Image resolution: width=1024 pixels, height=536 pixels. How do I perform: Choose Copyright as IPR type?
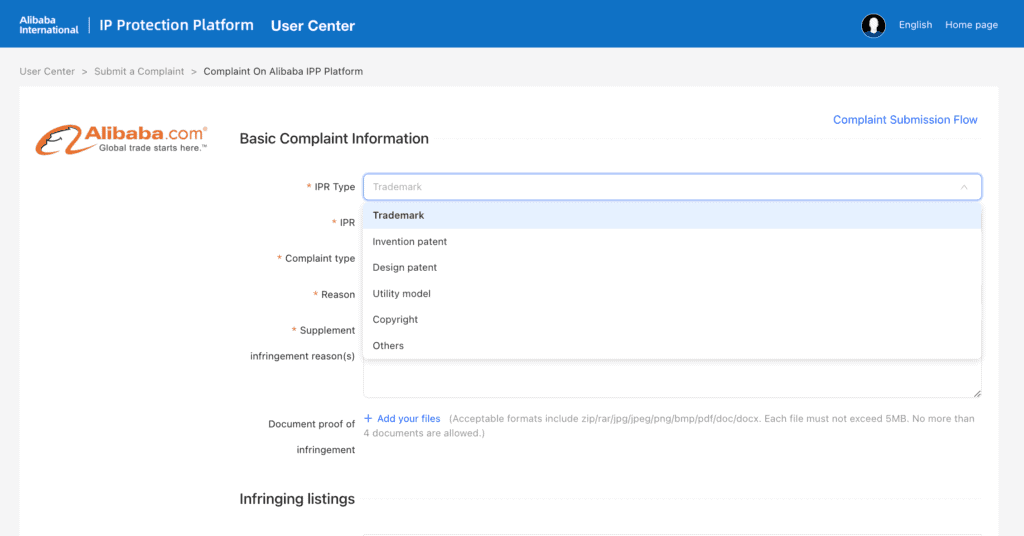[x=672, y=320]
